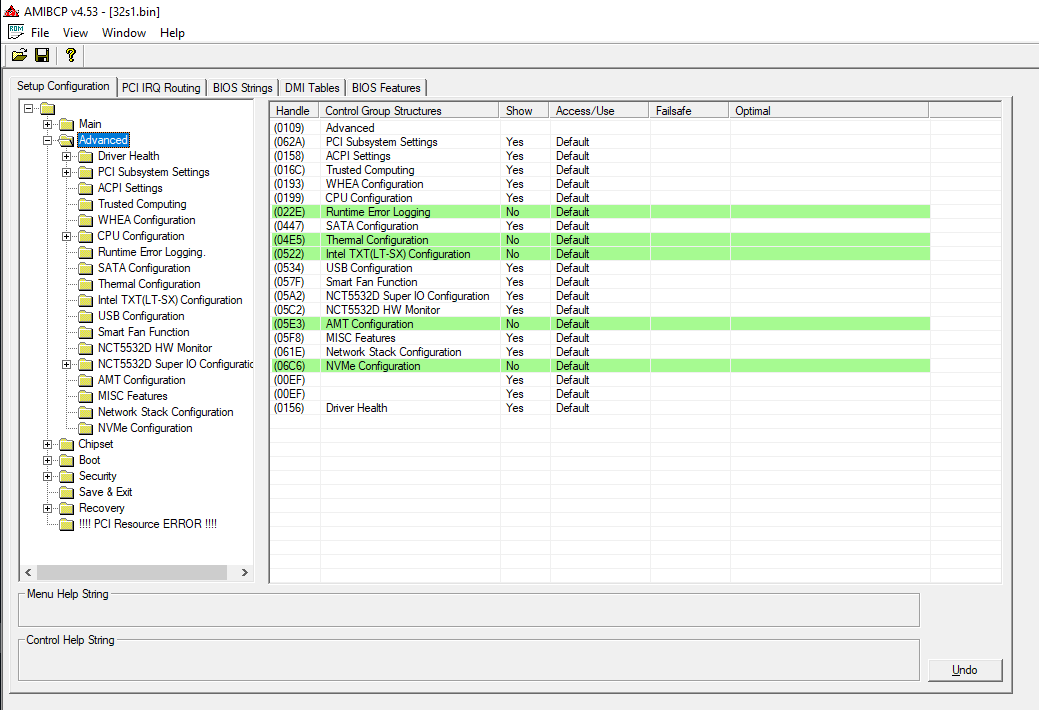1039x710 pixels.
Task: Click handle (062A) in the table
Action: [x=290, y=142]
